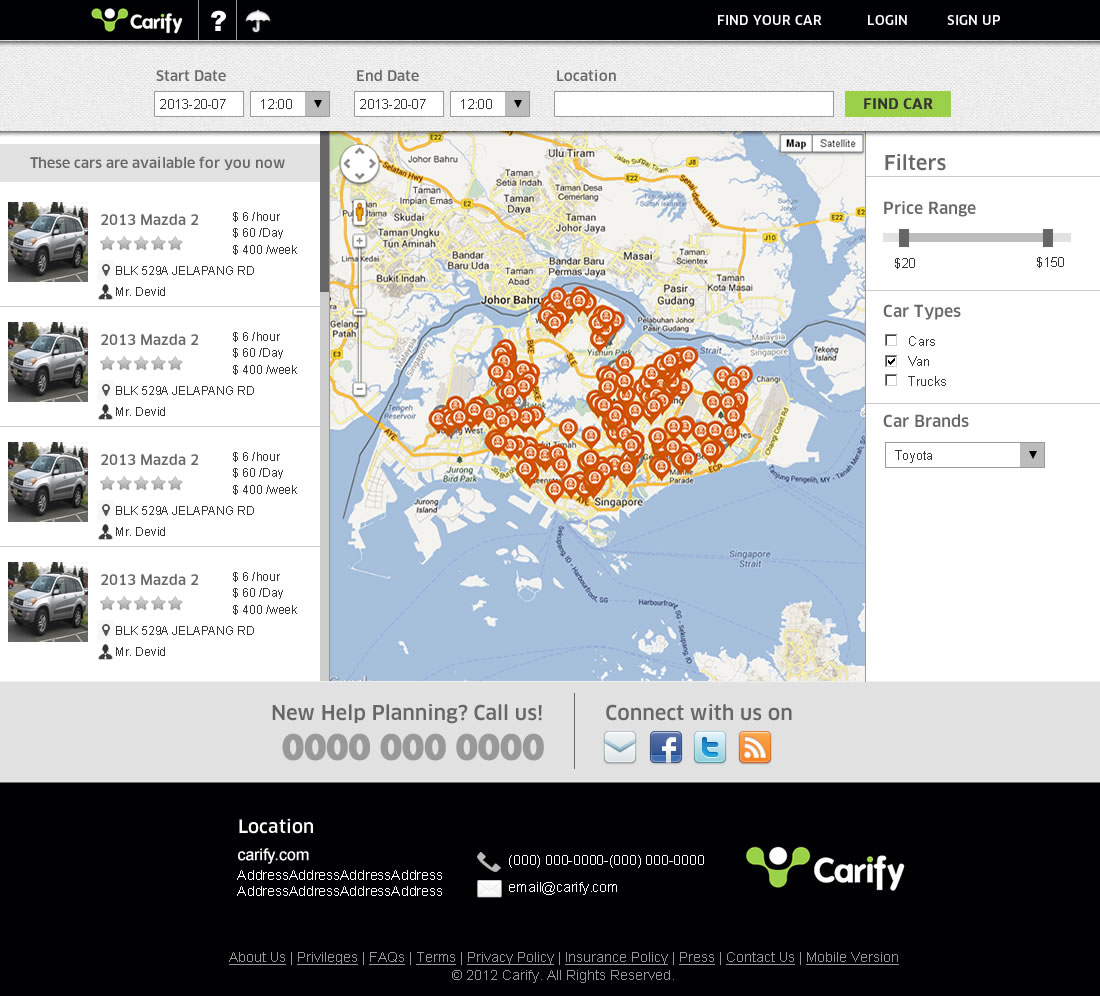Click the email envelope icon under Connect
1100x996 pixels.
point(620,747)
